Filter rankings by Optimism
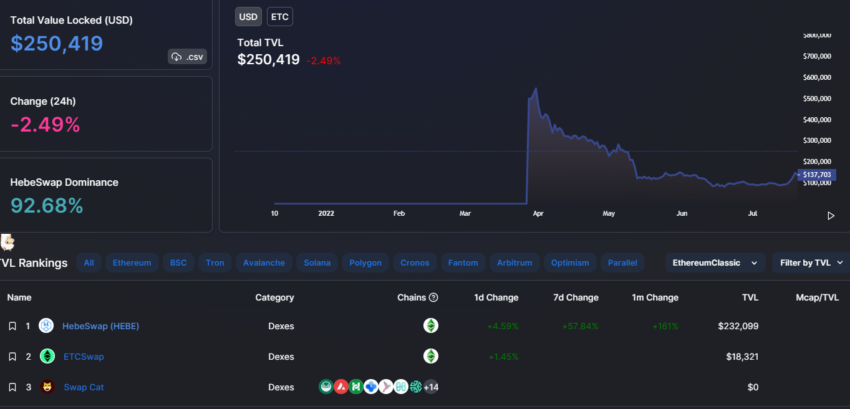Screen dimensions: 850x409 [x=570, y=263]
